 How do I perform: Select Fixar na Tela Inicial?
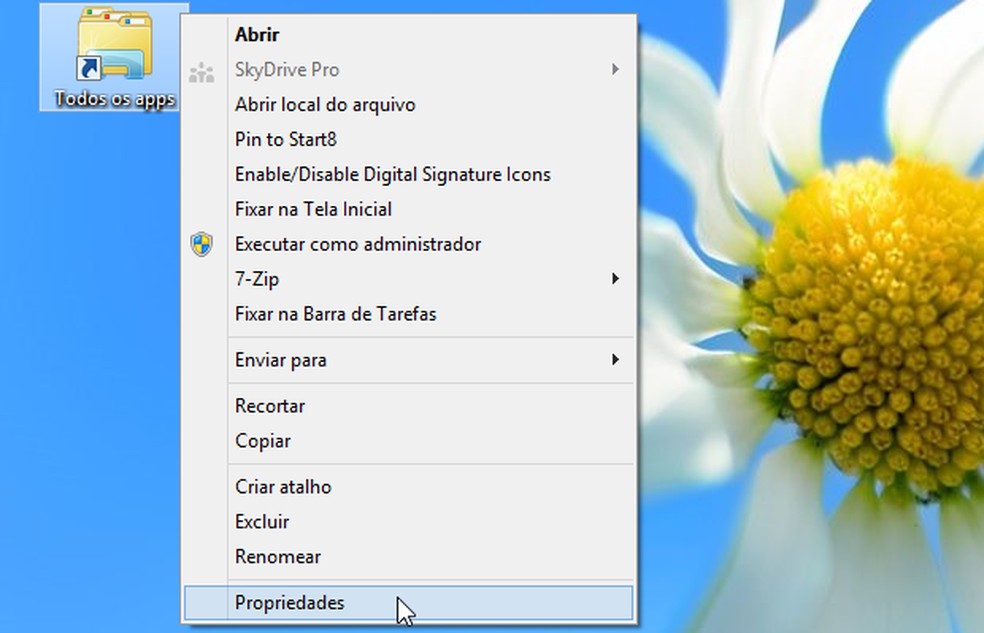409,209
